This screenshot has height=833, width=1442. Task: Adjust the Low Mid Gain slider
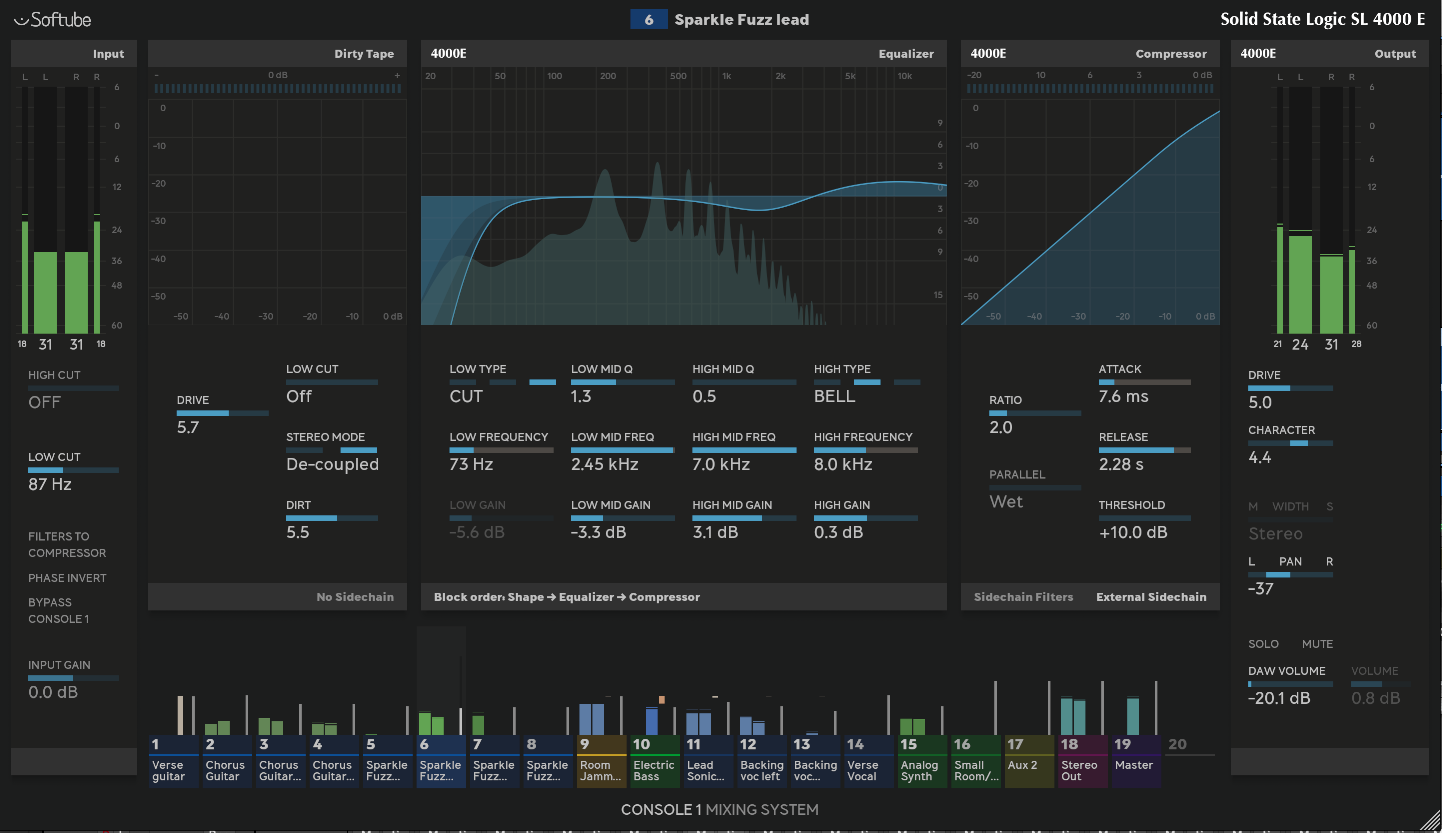coord(623,518)
